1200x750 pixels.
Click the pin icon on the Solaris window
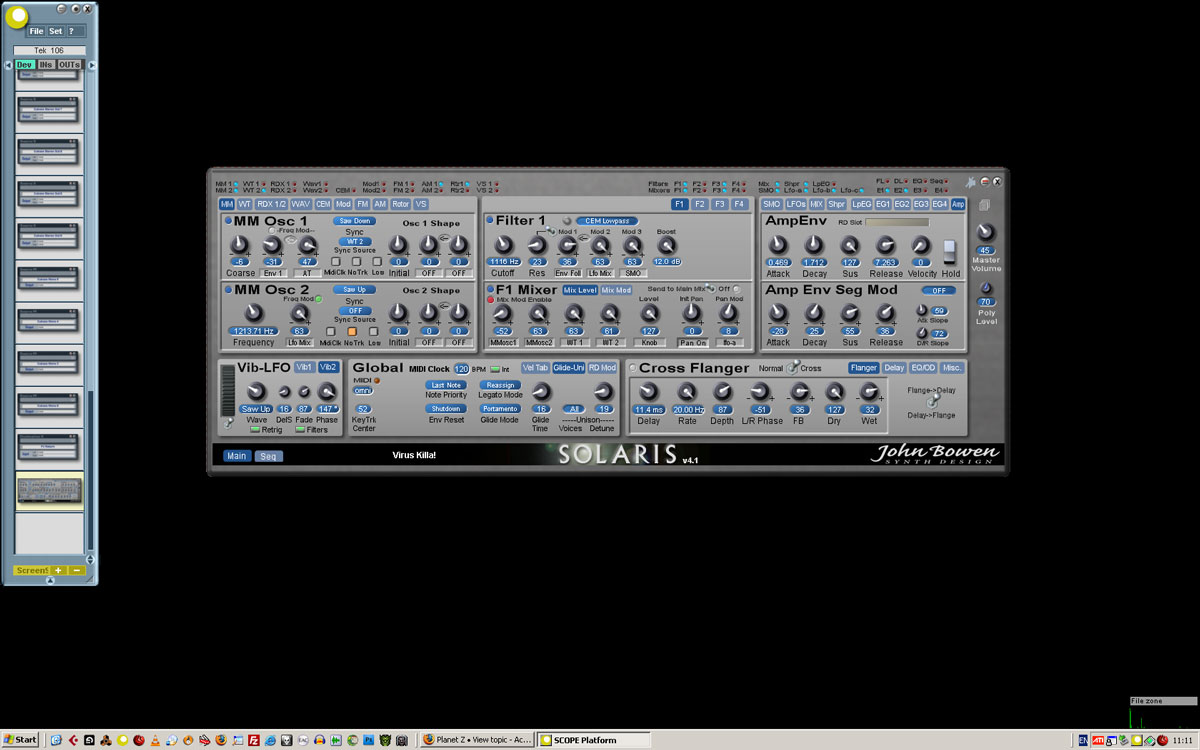970,182
